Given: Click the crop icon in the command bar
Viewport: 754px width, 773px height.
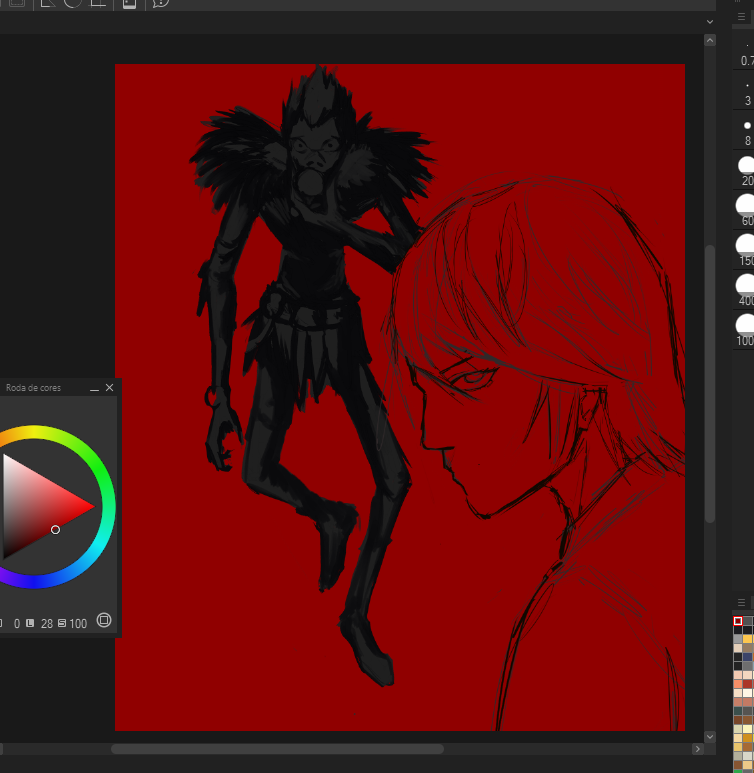Looking at the screenshot, I should 98,3.
